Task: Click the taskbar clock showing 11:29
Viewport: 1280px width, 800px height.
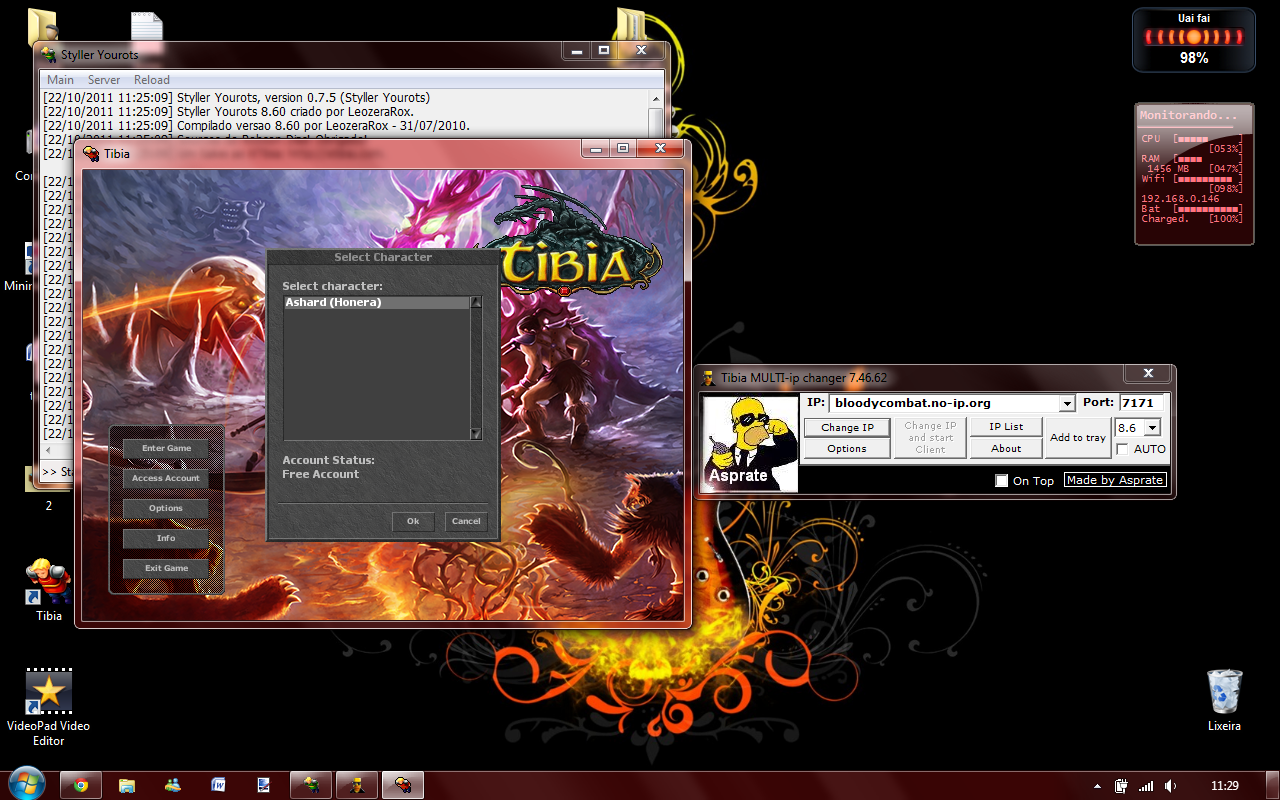Action: pyautogui.click(x=1224, y=786)
